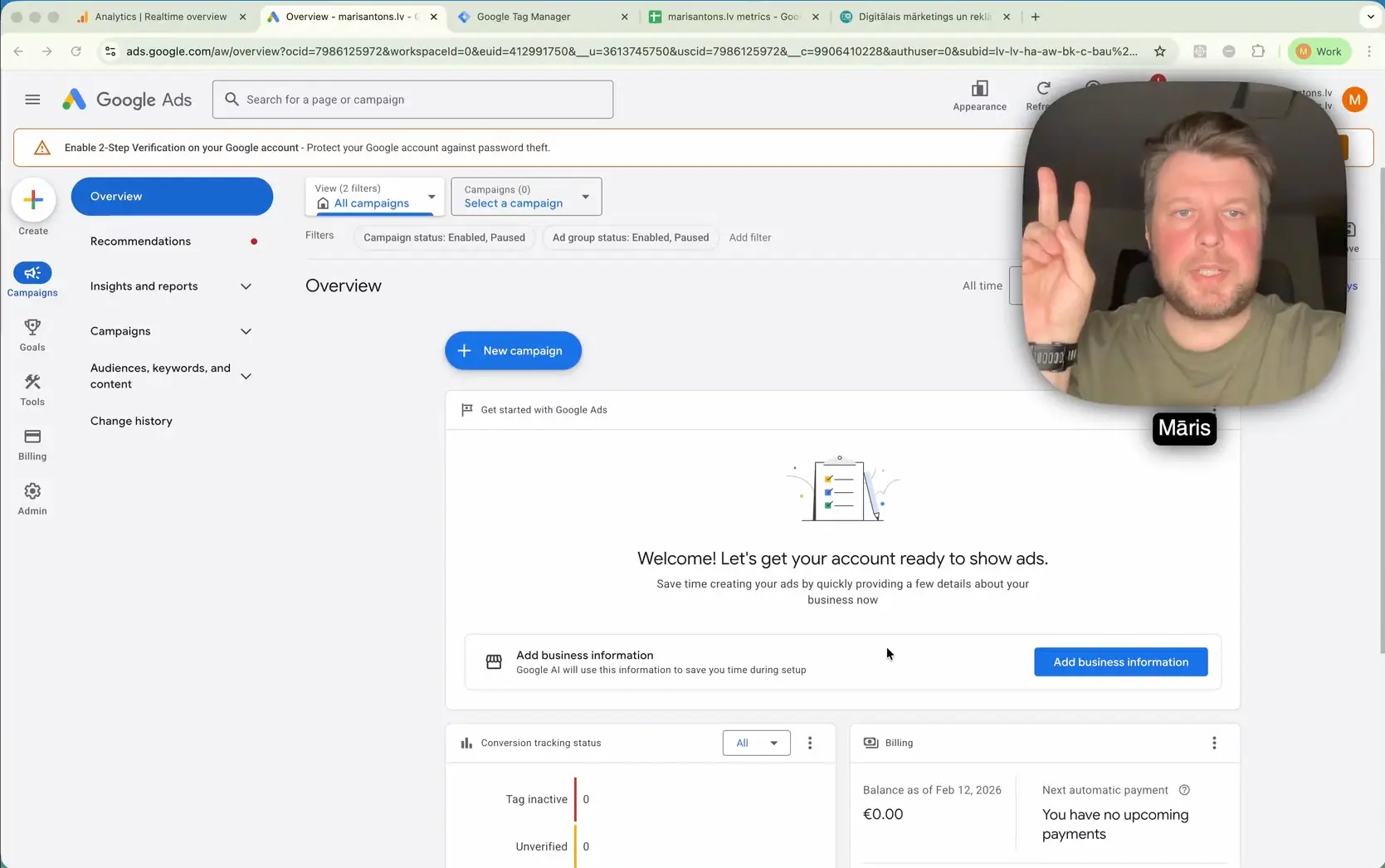Screen dimensions: 1385x868
Task: Click Add business information button
Action: [x=1120, y=662]
